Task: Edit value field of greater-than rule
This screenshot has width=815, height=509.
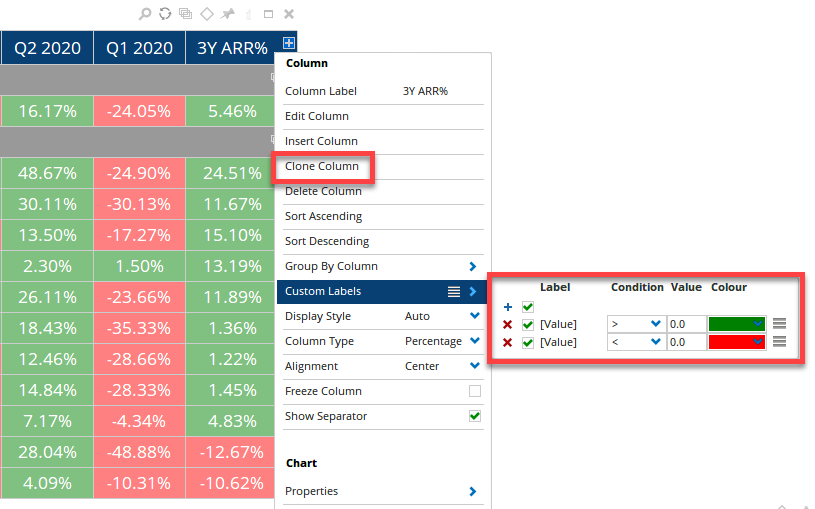Action: point(687,324)
